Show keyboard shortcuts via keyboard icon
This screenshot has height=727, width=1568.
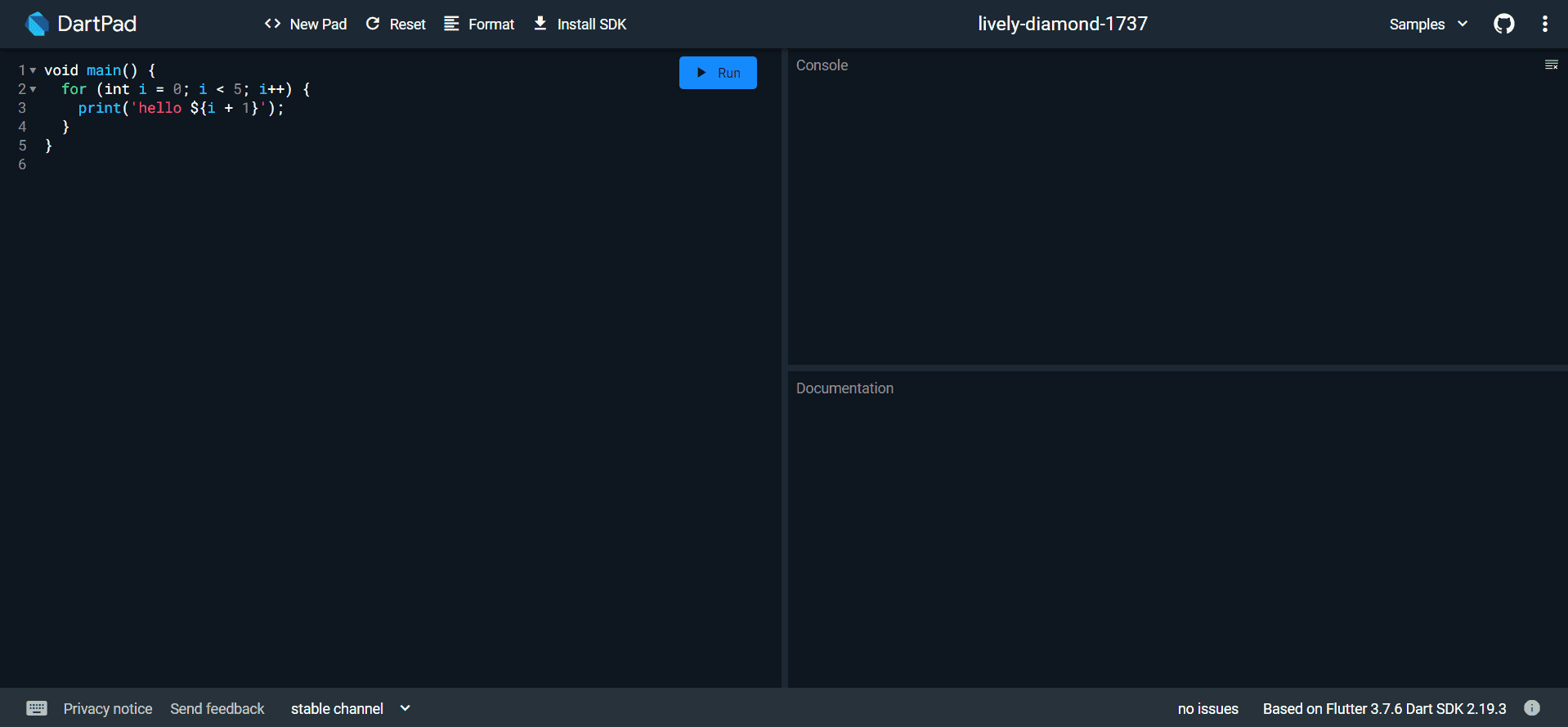[x=37, y=708]
